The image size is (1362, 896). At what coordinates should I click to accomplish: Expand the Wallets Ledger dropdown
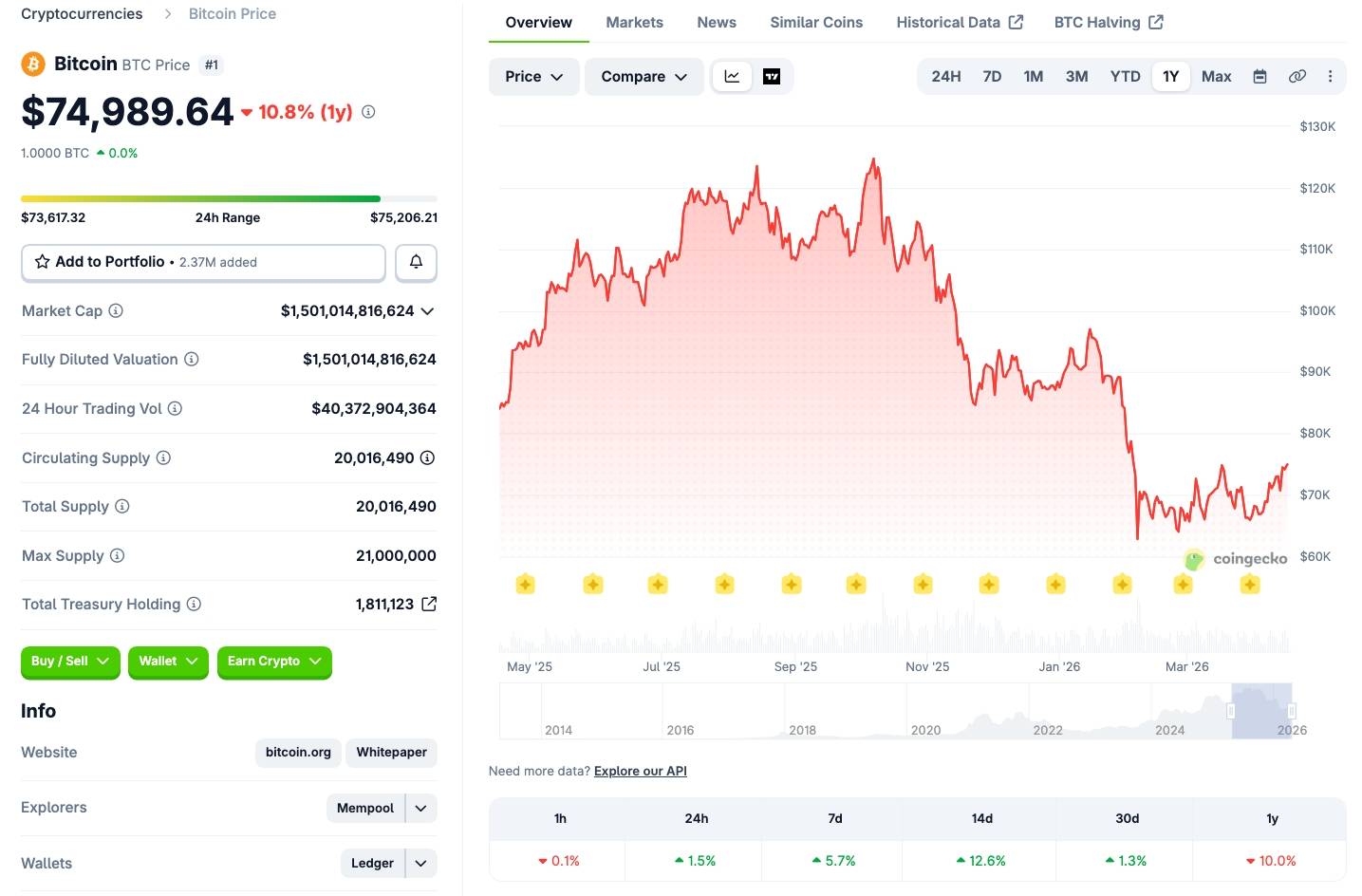click(x=419, y=863)
